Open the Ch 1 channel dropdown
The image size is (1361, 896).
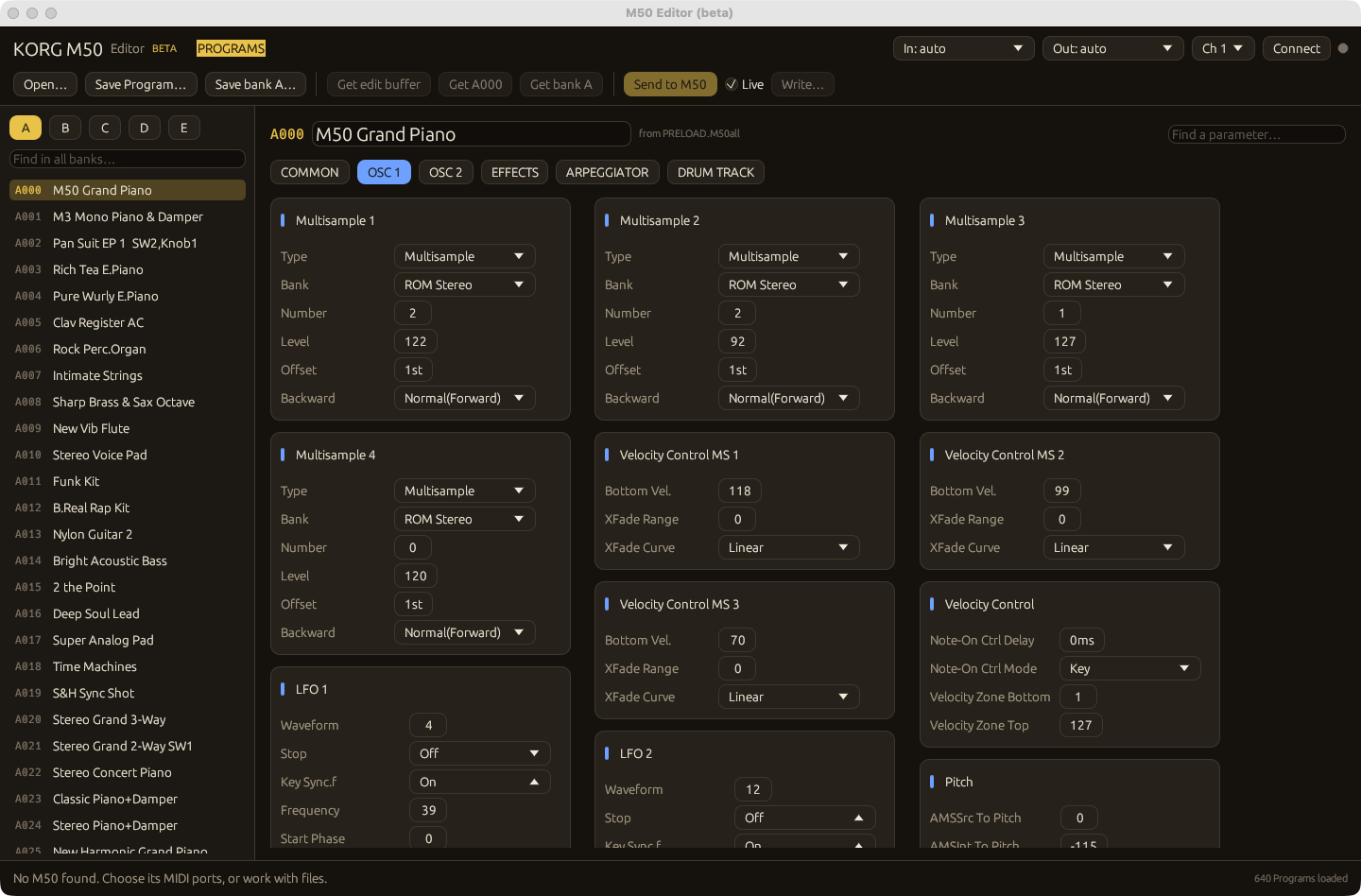1223,48
